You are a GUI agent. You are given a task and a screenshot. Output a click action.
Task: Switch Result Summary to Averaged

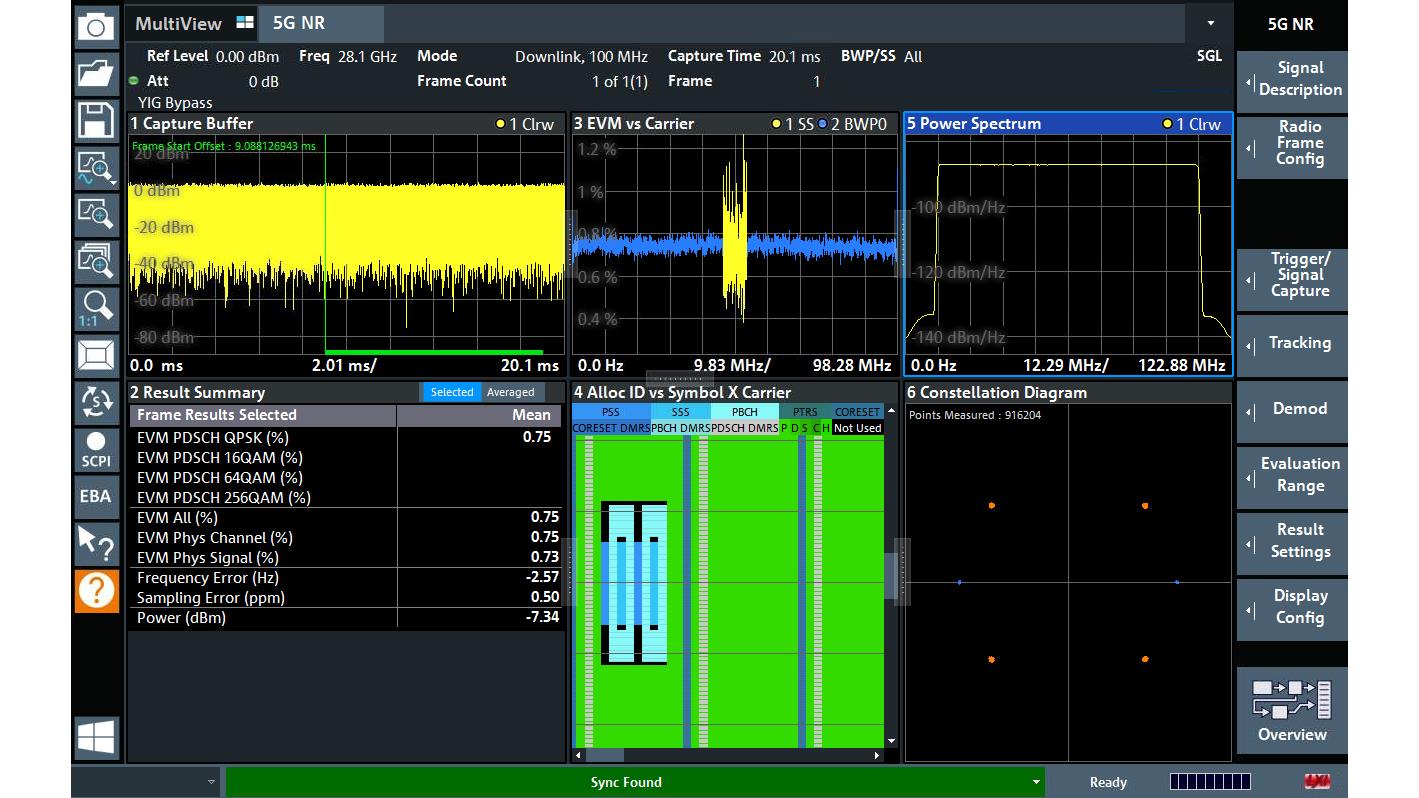click(x=511, y=392)
